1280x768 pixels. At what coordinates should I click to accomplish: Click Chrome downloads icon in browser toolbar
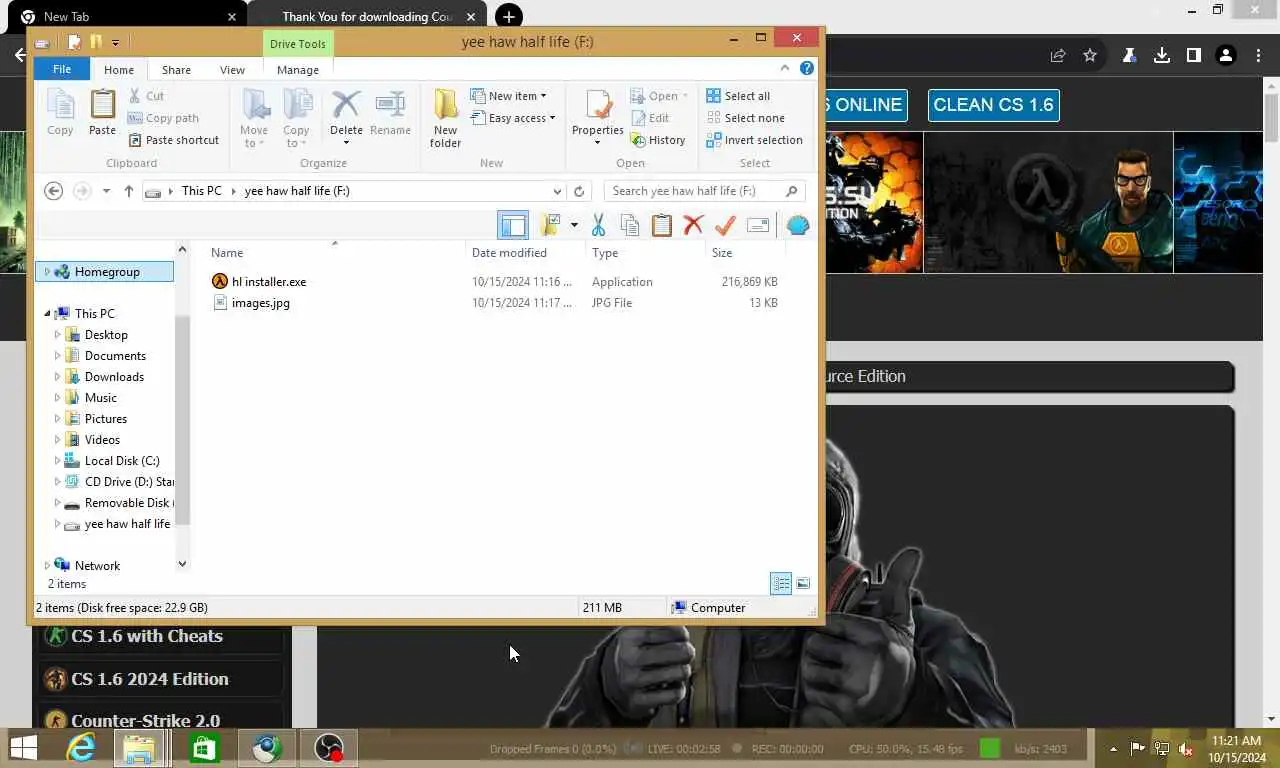1162,56
